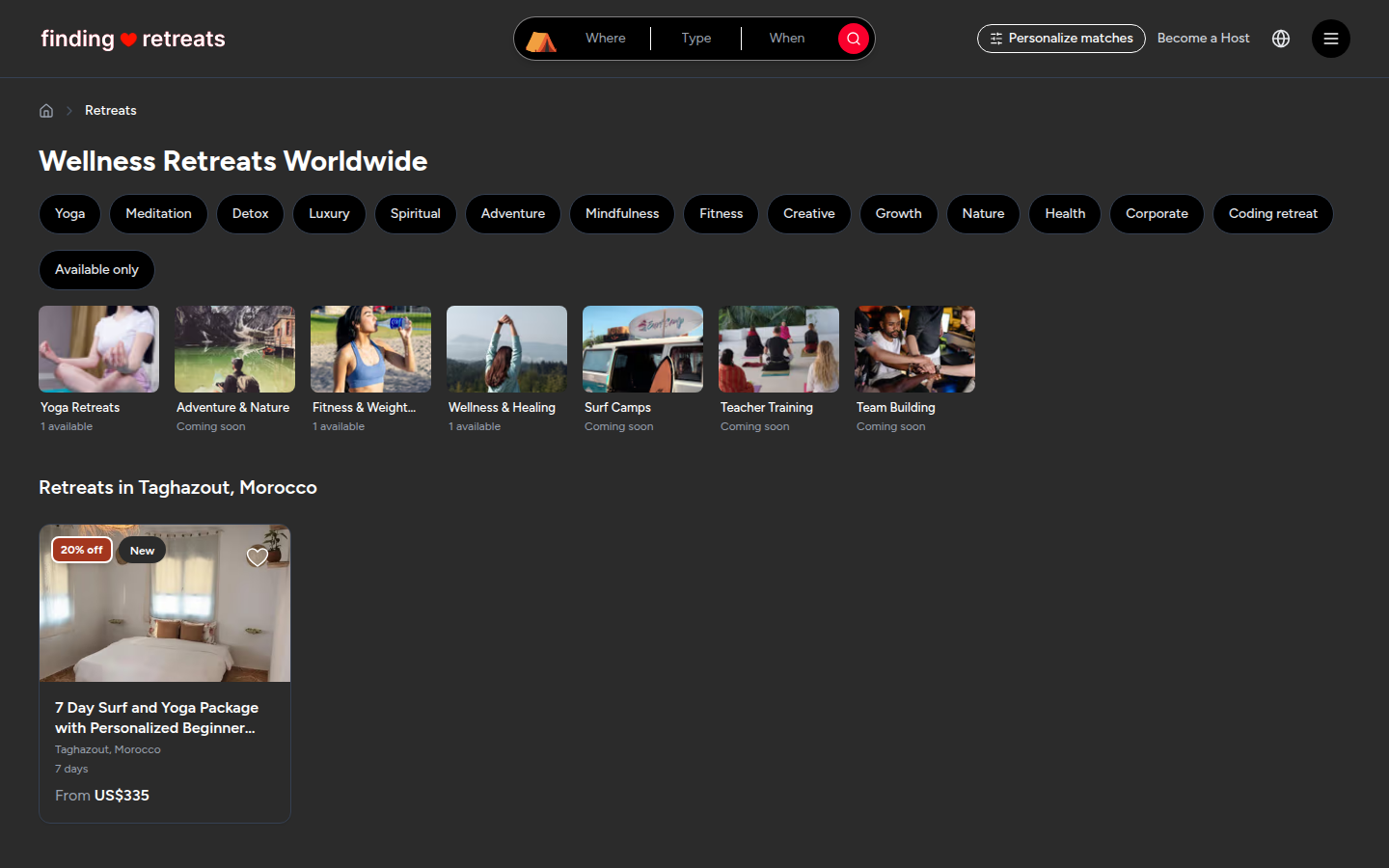
Task: Open Wellness & Healing category image
Action: [x=506, y=349]
